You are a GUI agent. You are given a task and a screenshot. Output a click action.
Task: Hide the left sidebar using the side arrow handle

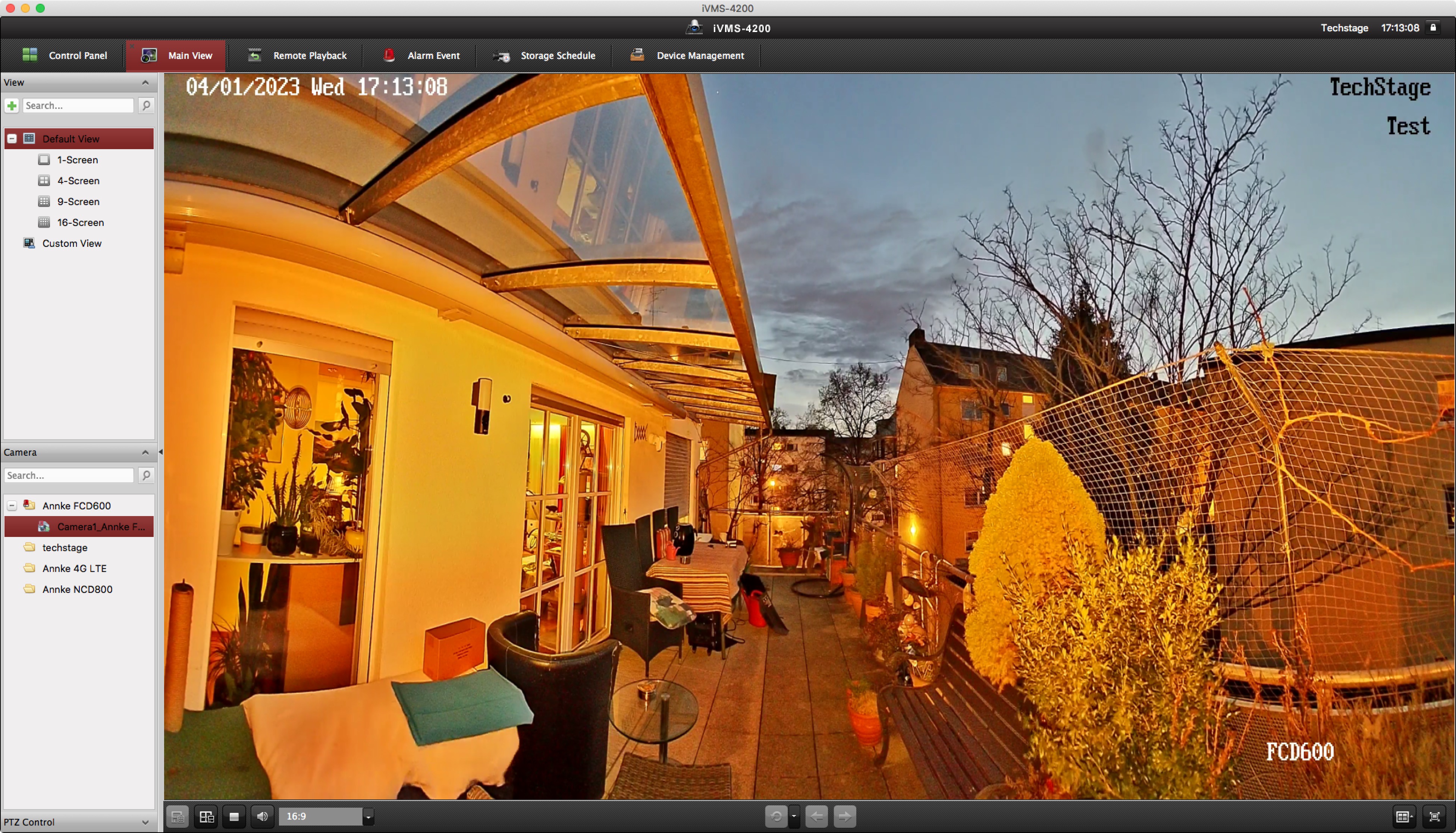click(x=160, y=452)
